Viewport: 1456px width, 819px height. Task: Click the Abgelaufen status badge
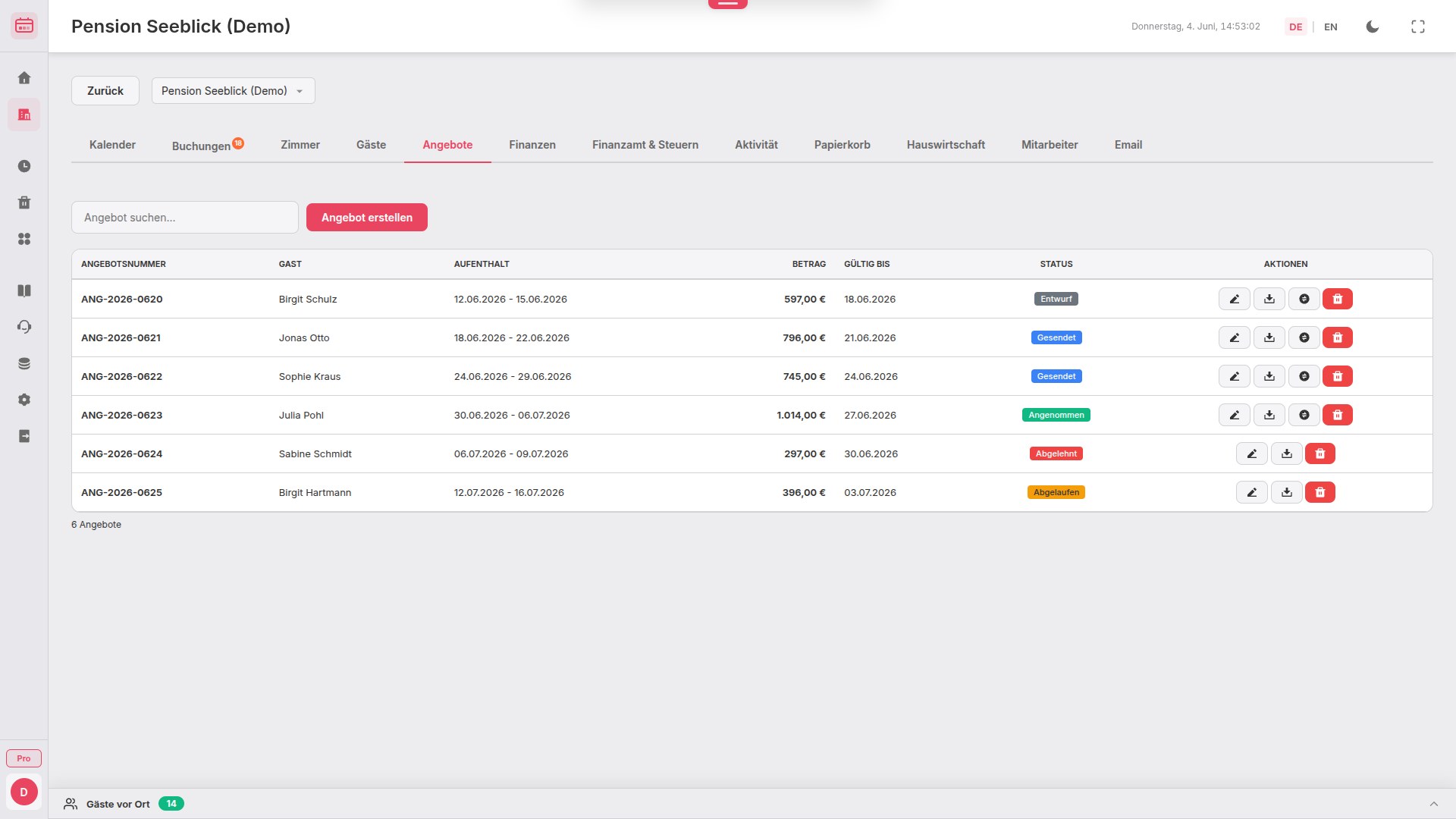[x=1056, y=492]
